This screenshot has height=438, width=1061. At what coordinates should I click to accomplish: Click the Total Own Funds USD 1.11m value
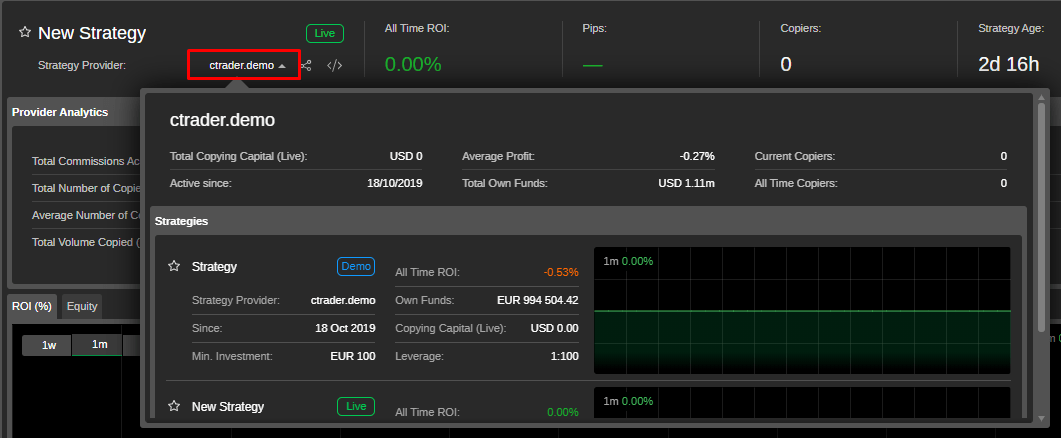(x=686, y=183)
